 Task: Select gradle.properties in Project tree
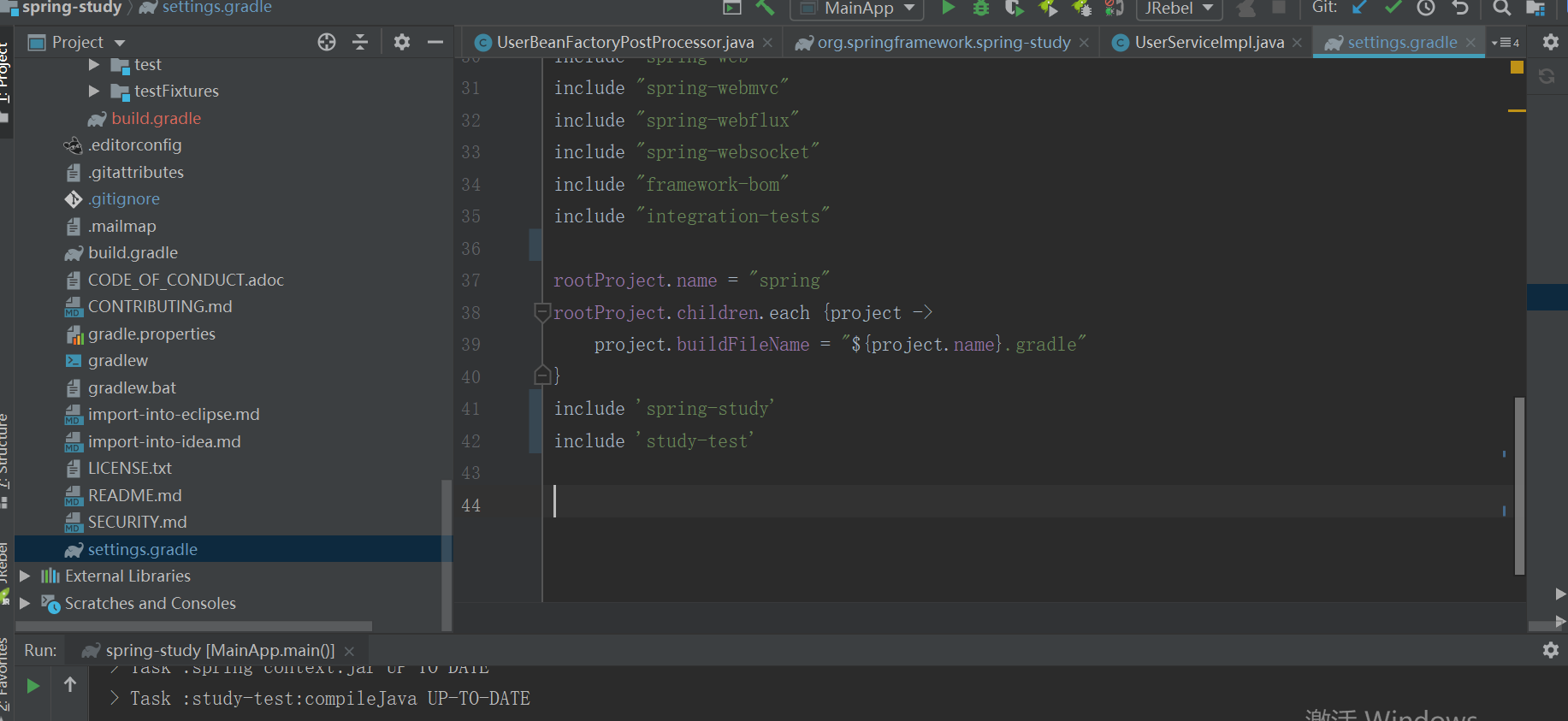[151, 334]
